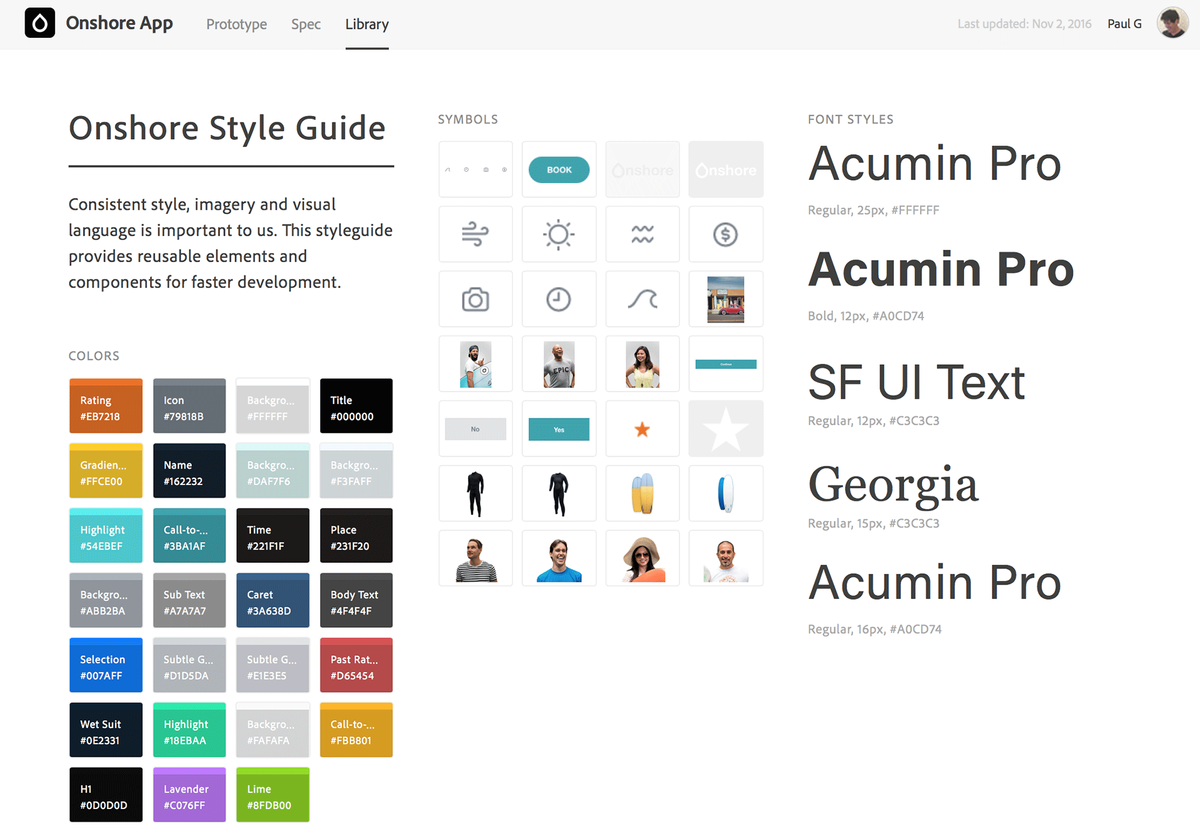Select the clock symbol
The width and height of the screenshot is (1200, 836).
tap(559, 298)
